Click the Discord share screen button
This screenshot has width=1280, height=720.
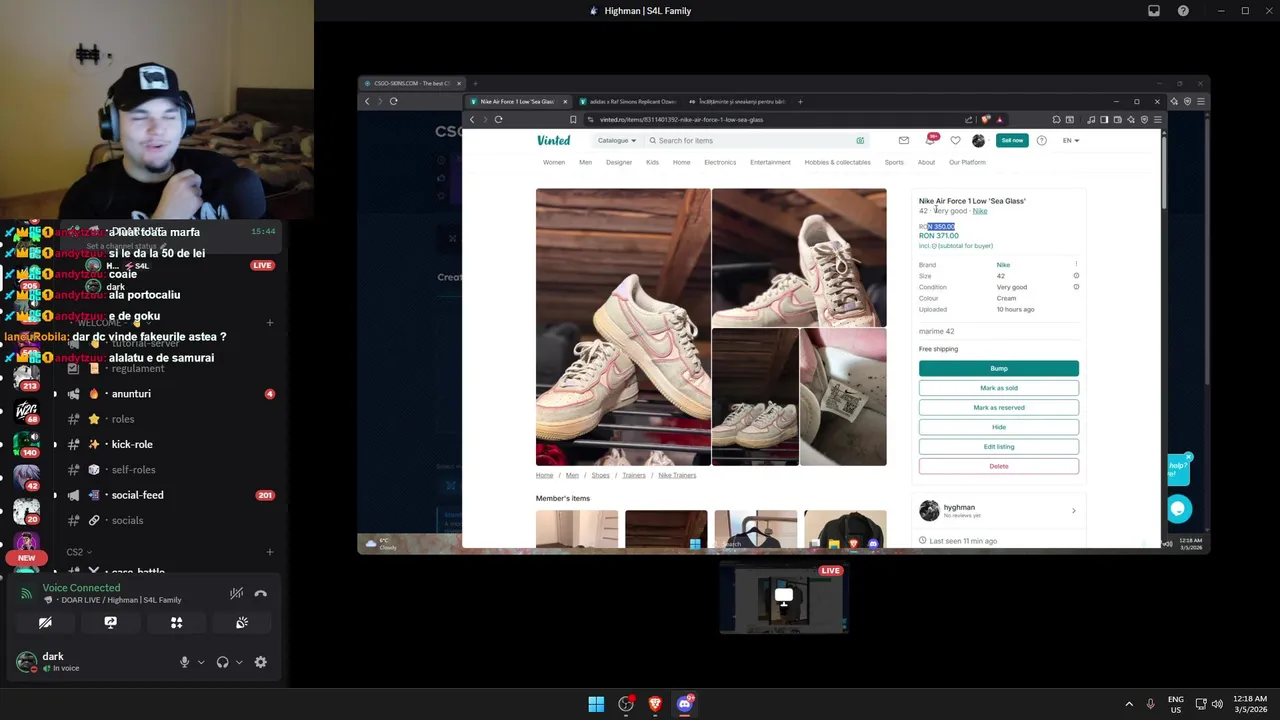[x=111, y=622]
